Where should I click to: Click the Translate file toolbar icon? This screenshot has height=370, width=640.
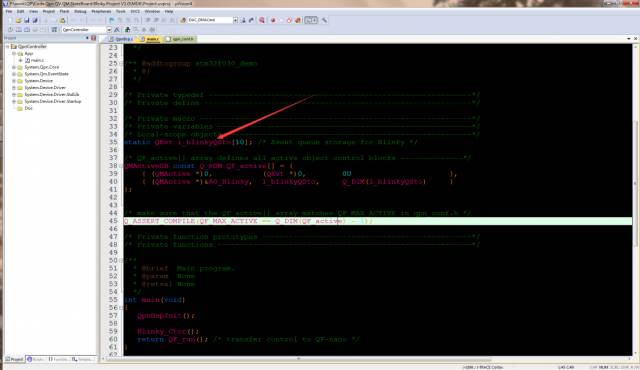point(10,29)
